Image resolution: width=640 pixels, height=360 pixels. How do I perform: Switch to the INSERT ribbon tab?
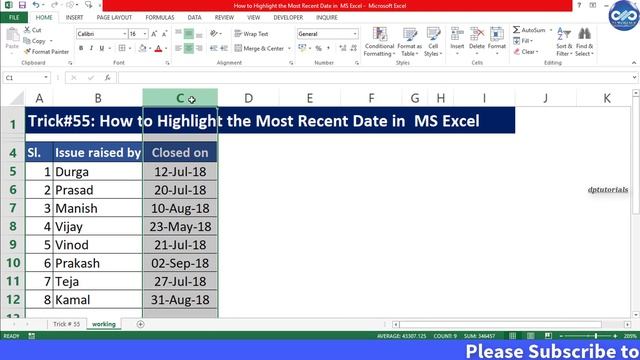tap(74, 18)
